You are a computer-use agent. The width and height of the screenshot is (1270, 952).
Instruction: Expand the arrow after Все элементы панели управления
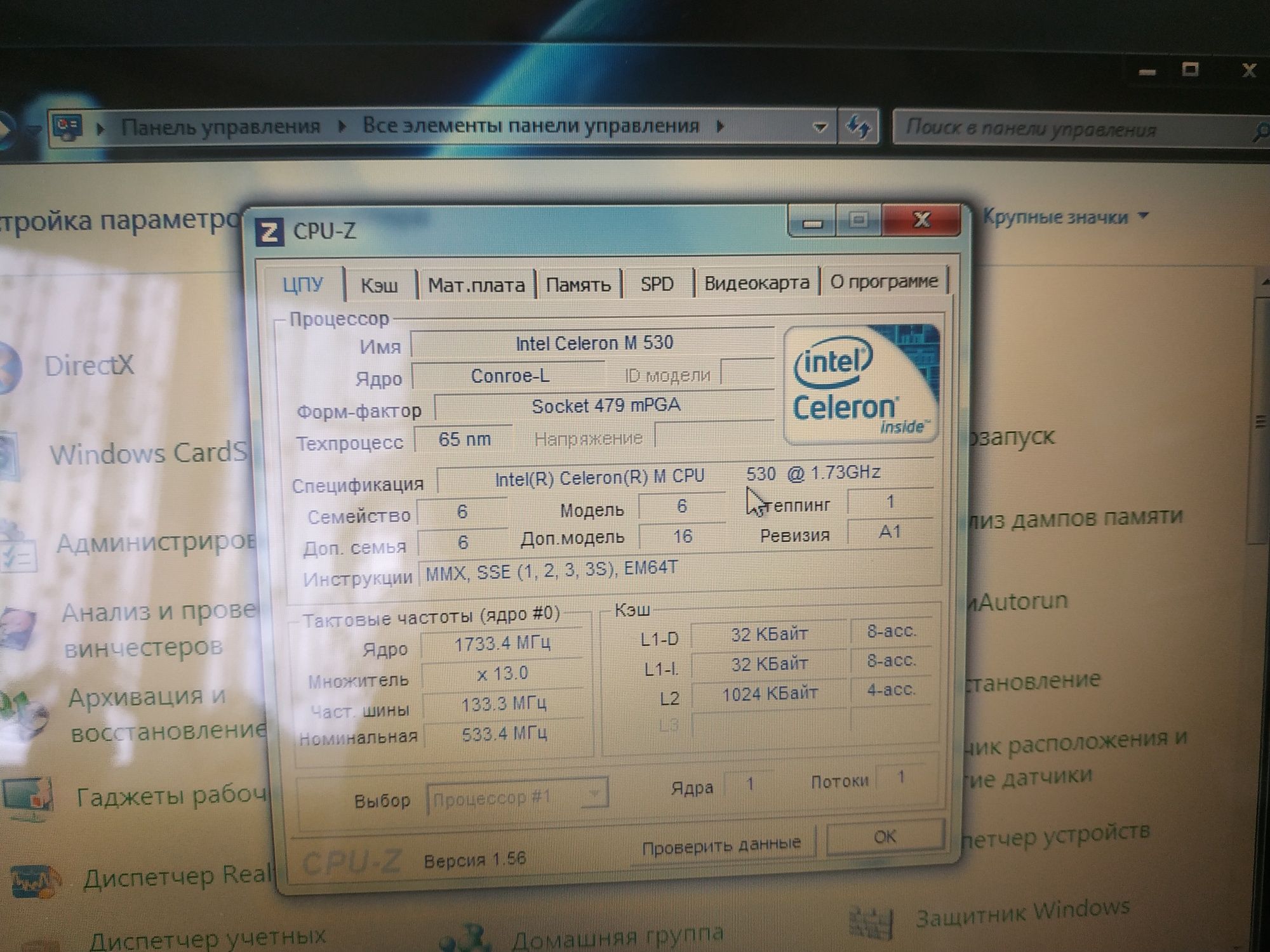(x=719, y=126)
